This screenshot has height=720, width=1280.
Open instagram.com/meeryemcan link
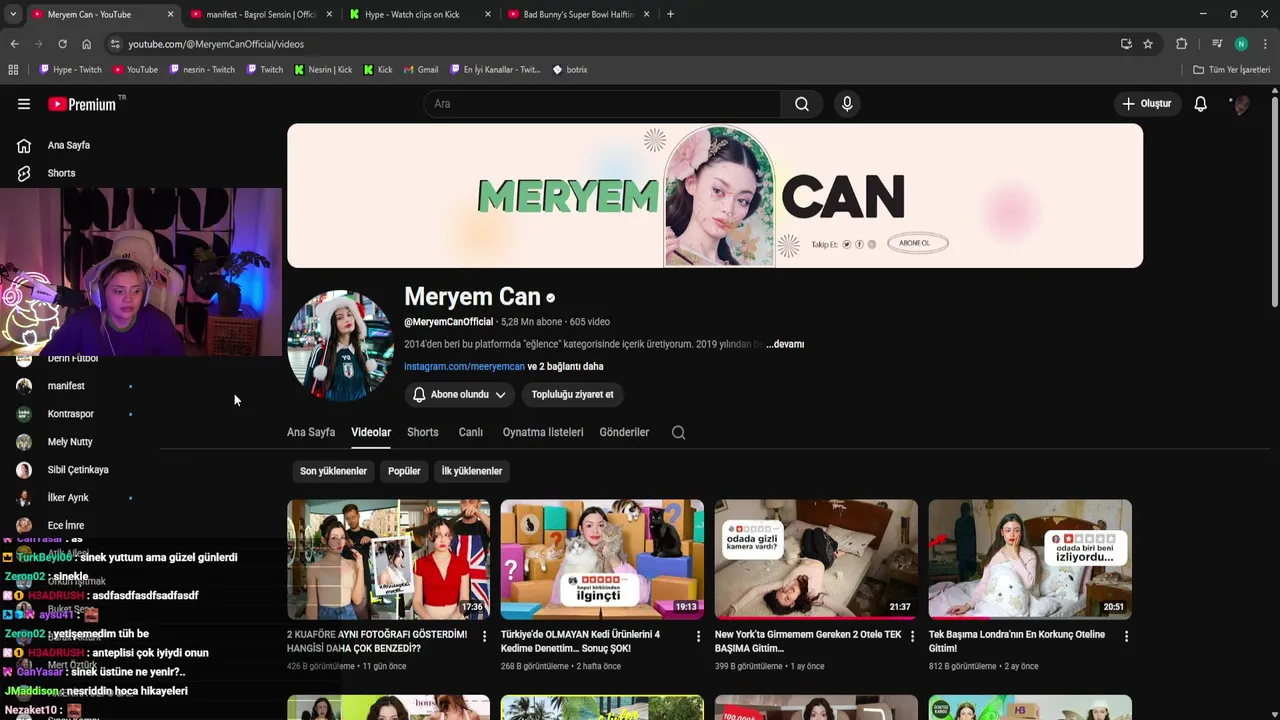(x=464, y=366)
